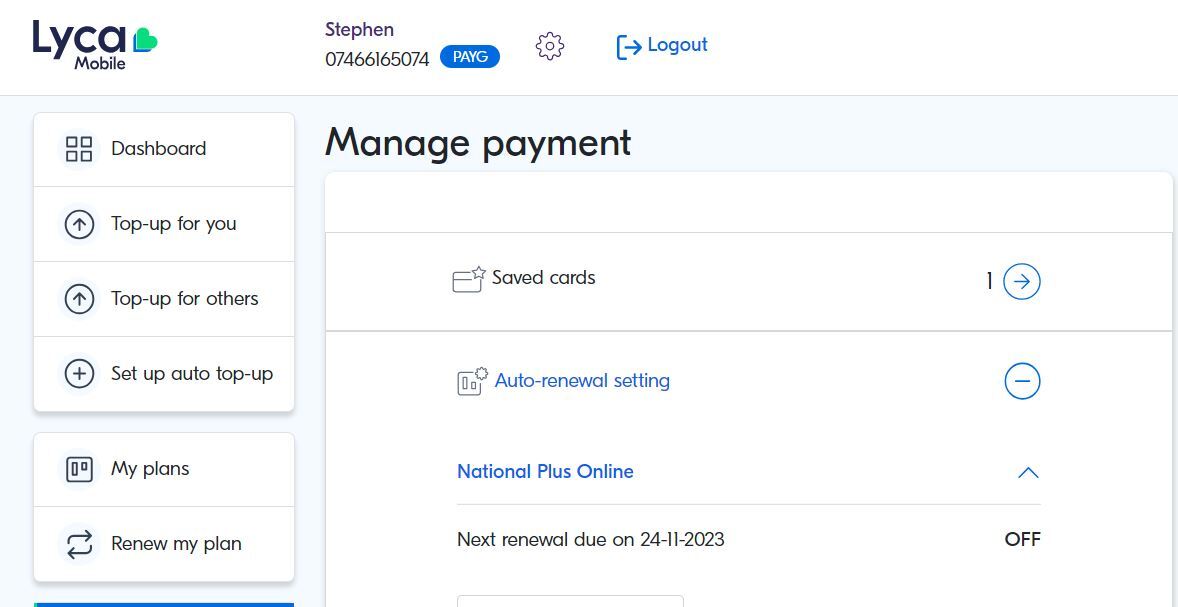
Task: Click the PAYG badge
Action: point(470,57)
